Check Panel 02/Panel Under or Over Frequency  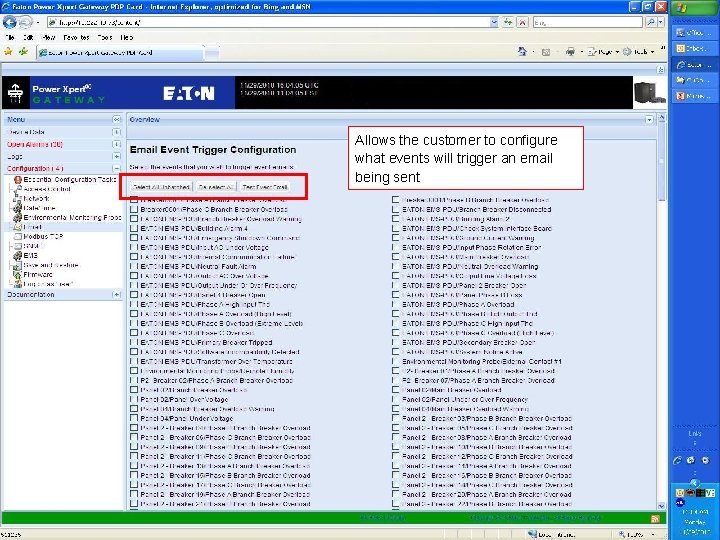(x=396, y=399)
